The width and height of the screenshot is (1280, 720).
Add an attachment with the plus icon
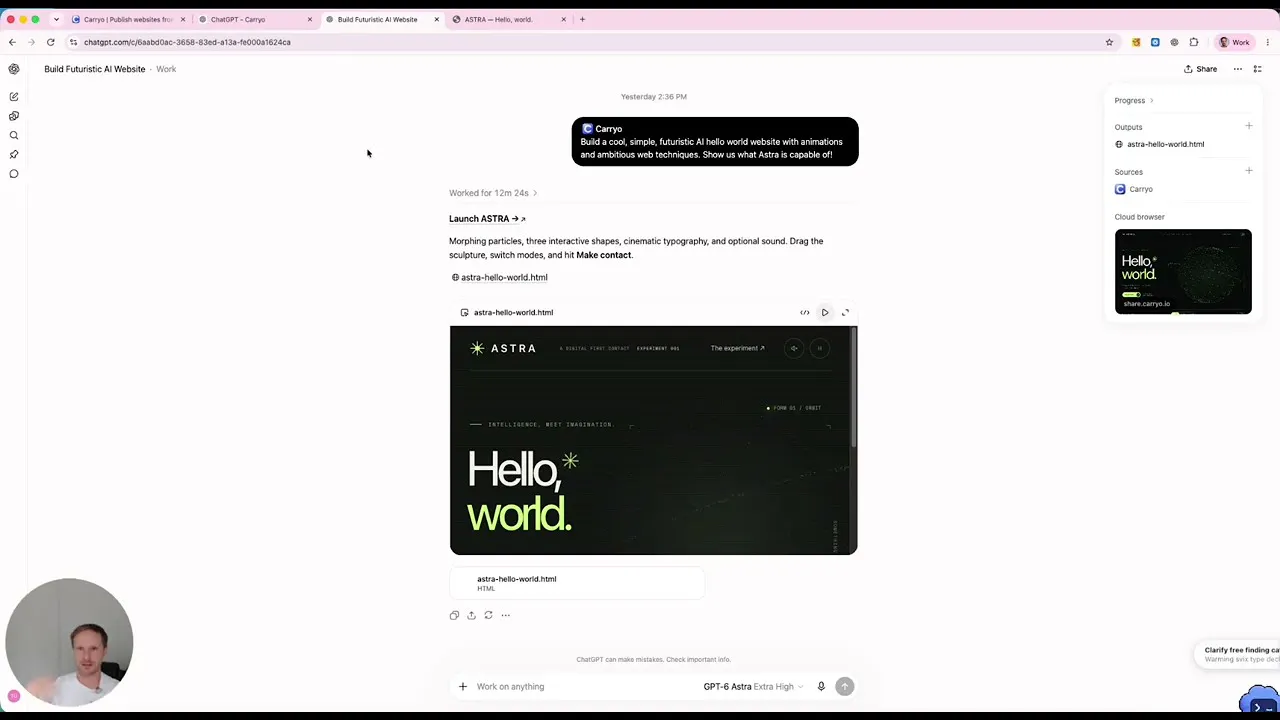pyautogui.click(x=463, y=687)
